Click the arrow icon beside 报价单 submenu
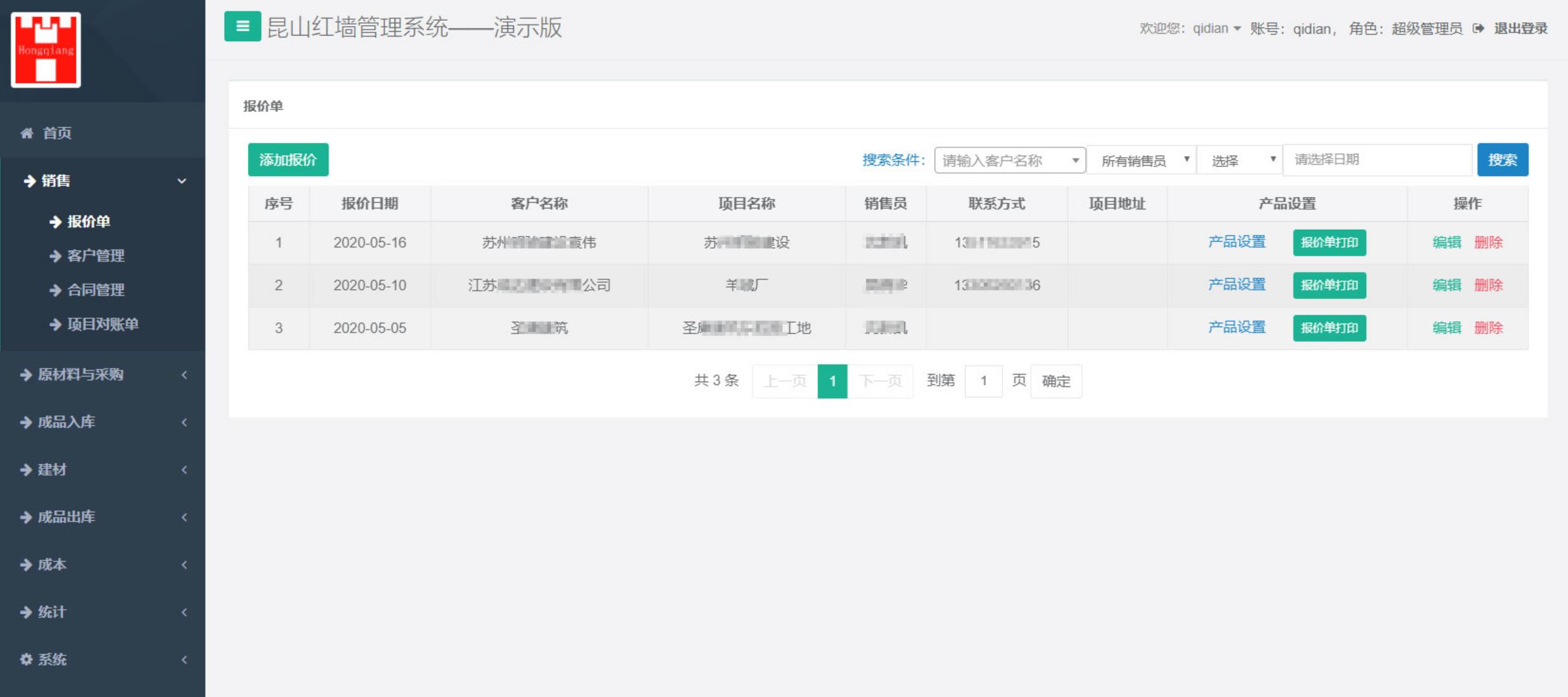This screenshot has height=697, width=1568. click(56, 222)
